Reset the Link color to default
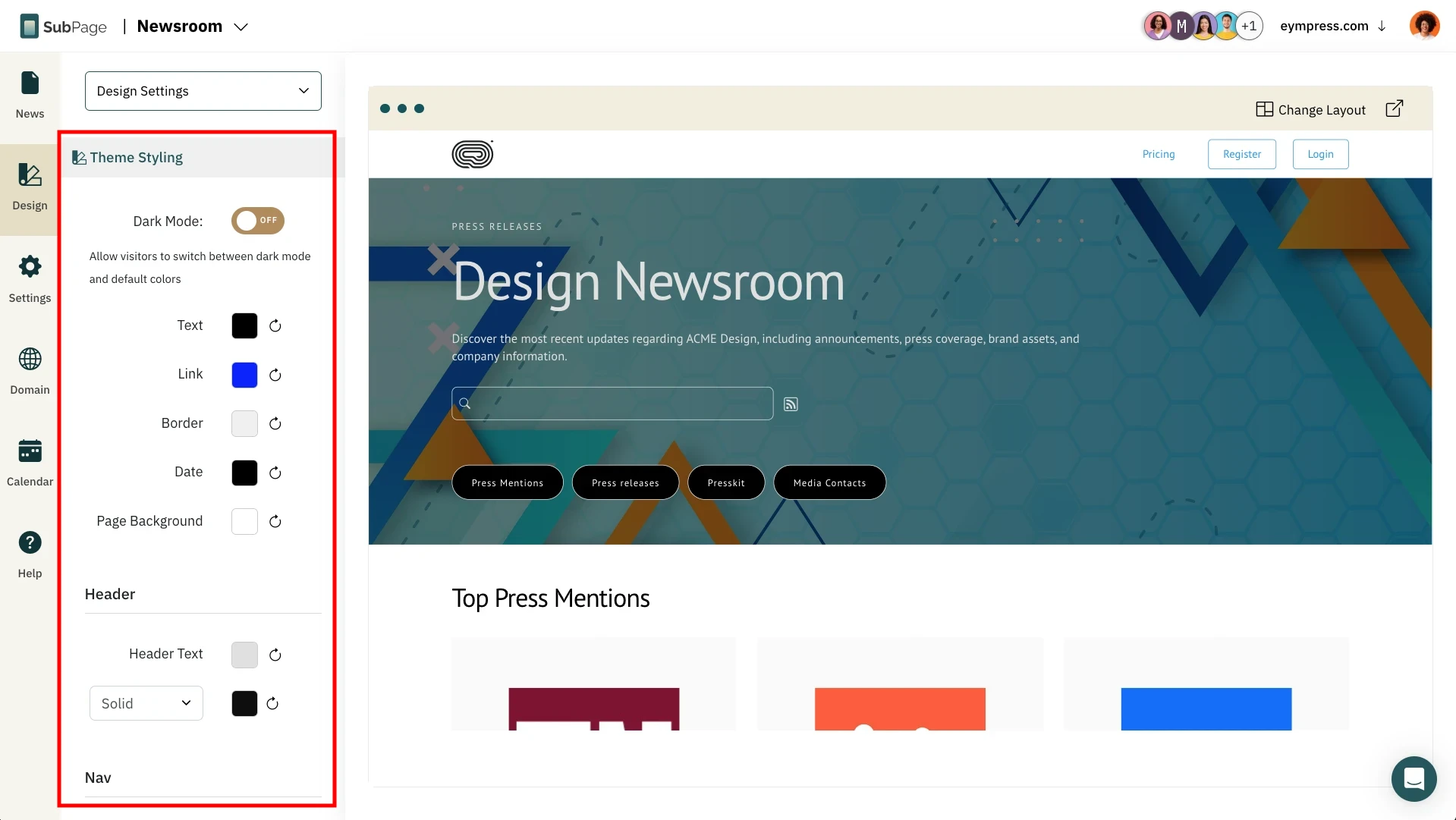 coord(275,375)
